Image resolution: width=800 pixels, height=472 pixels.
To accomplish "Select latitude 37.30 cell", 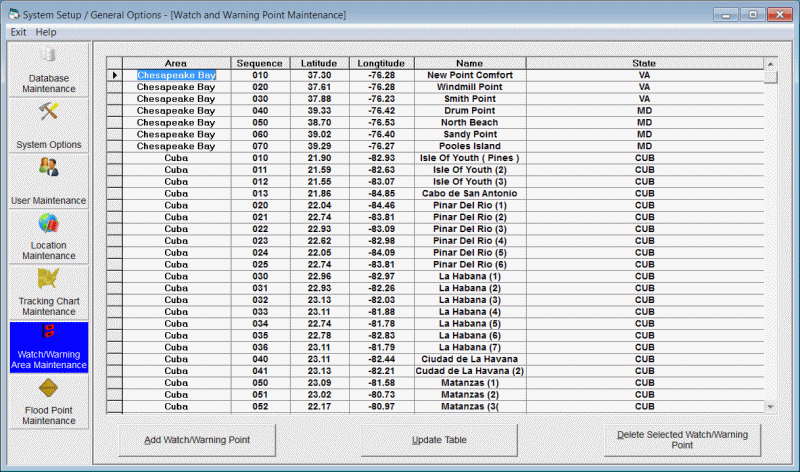I will click(x=319, y=75).
